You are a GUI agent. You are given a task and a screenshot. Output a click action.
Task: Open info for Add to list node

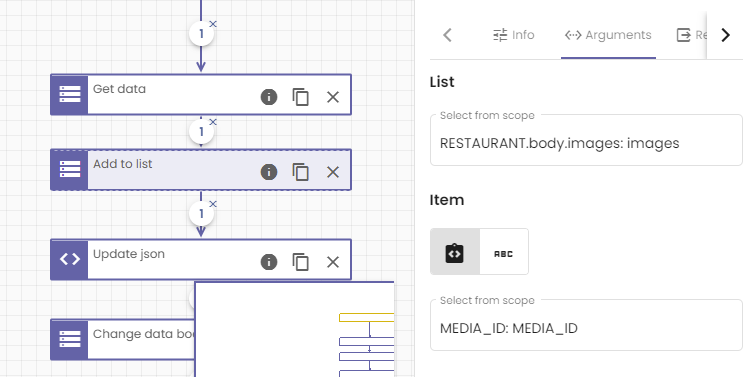[x=269, y=172]
